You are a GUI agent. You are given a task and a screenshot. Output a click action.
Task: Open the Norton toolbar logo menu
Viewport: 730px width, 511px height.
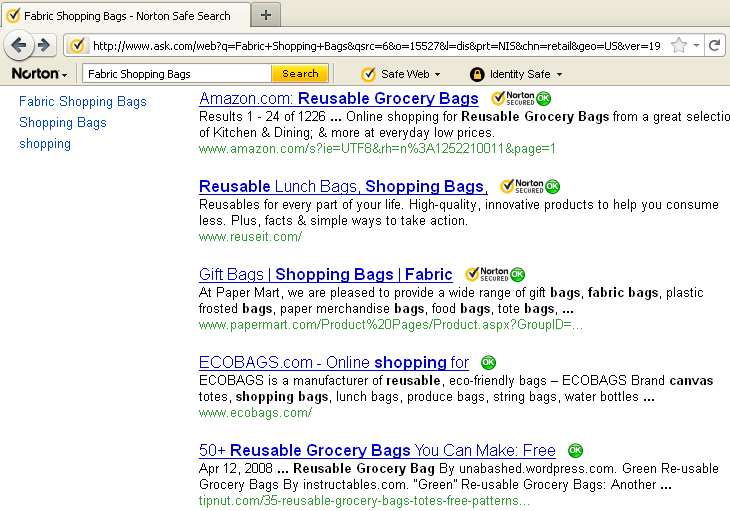[39, 74]
